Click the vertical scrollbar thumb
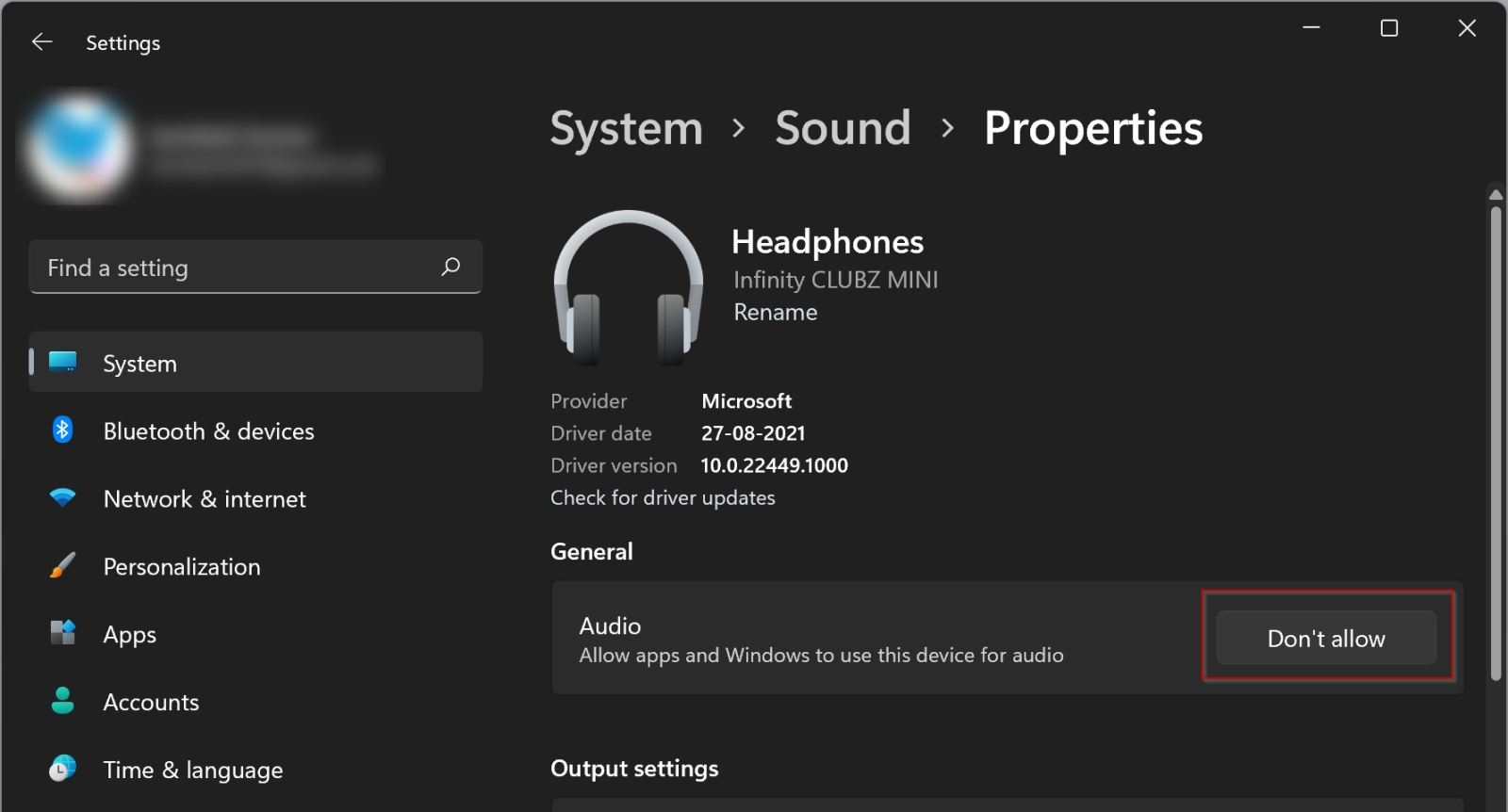 pos(1496,443)
